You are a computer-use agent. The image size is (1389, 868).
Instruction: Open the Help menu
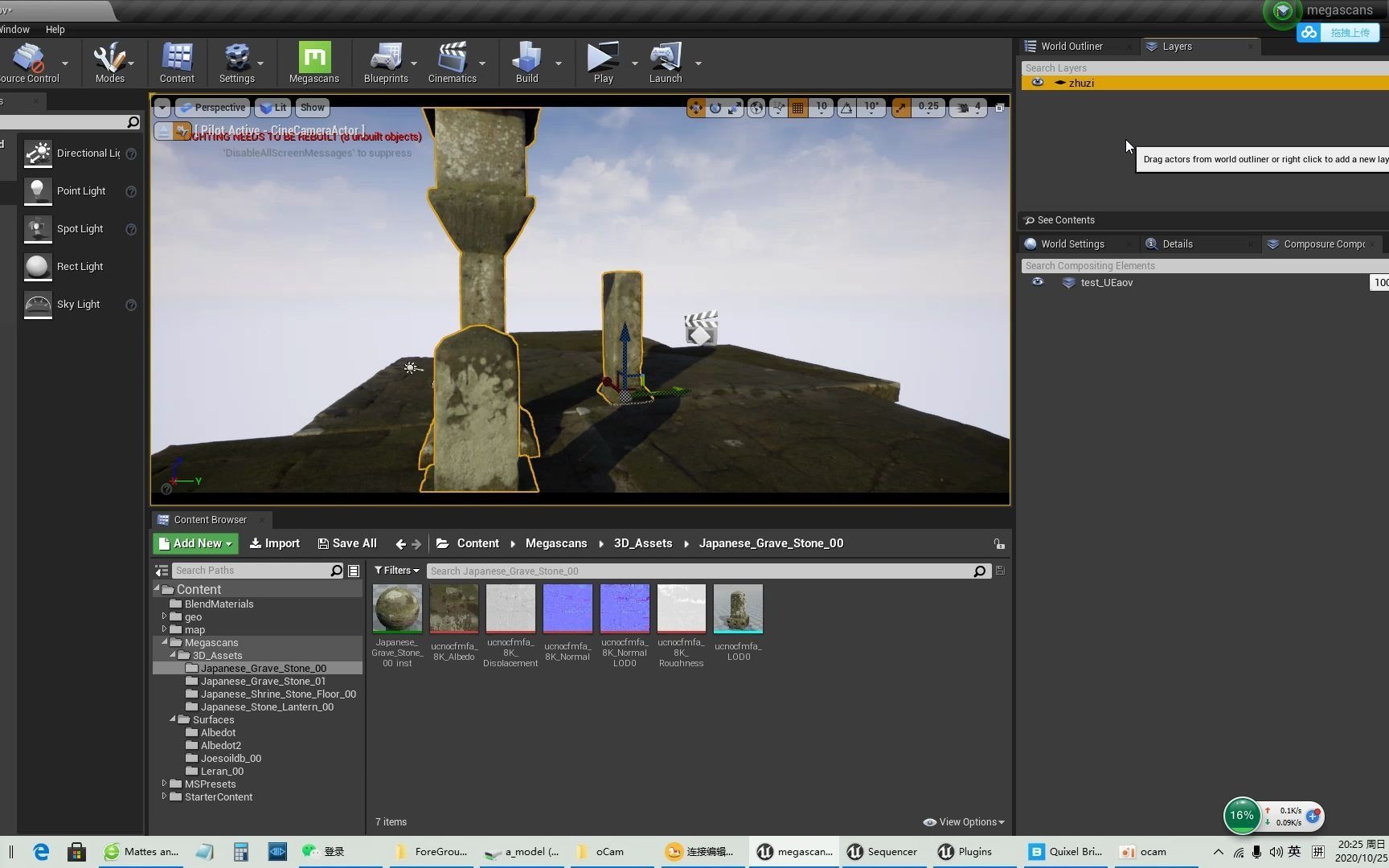(55, 29)
